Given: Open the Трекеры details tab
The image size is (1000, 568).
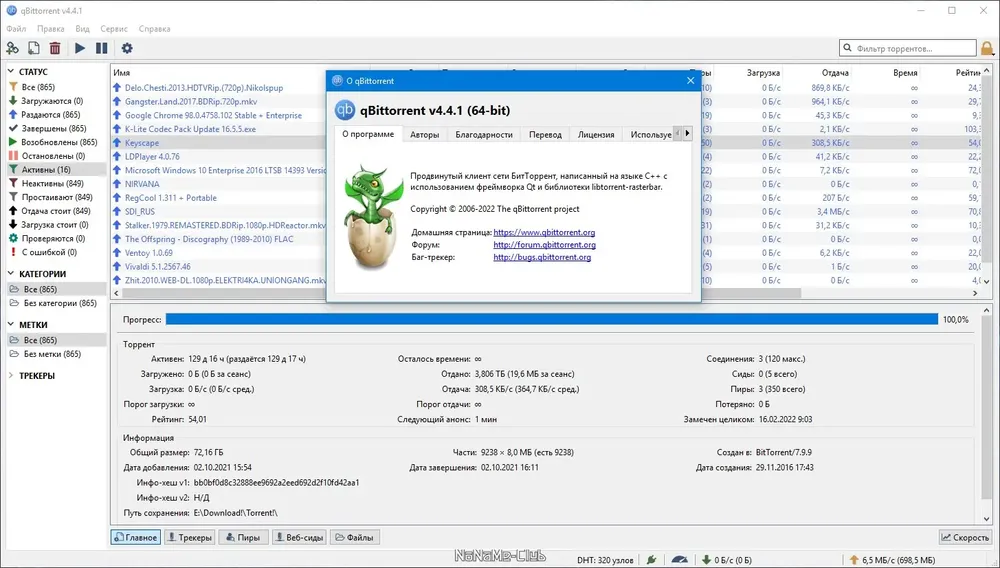Looking at the screenshot, I should click(x=189, y=537).
